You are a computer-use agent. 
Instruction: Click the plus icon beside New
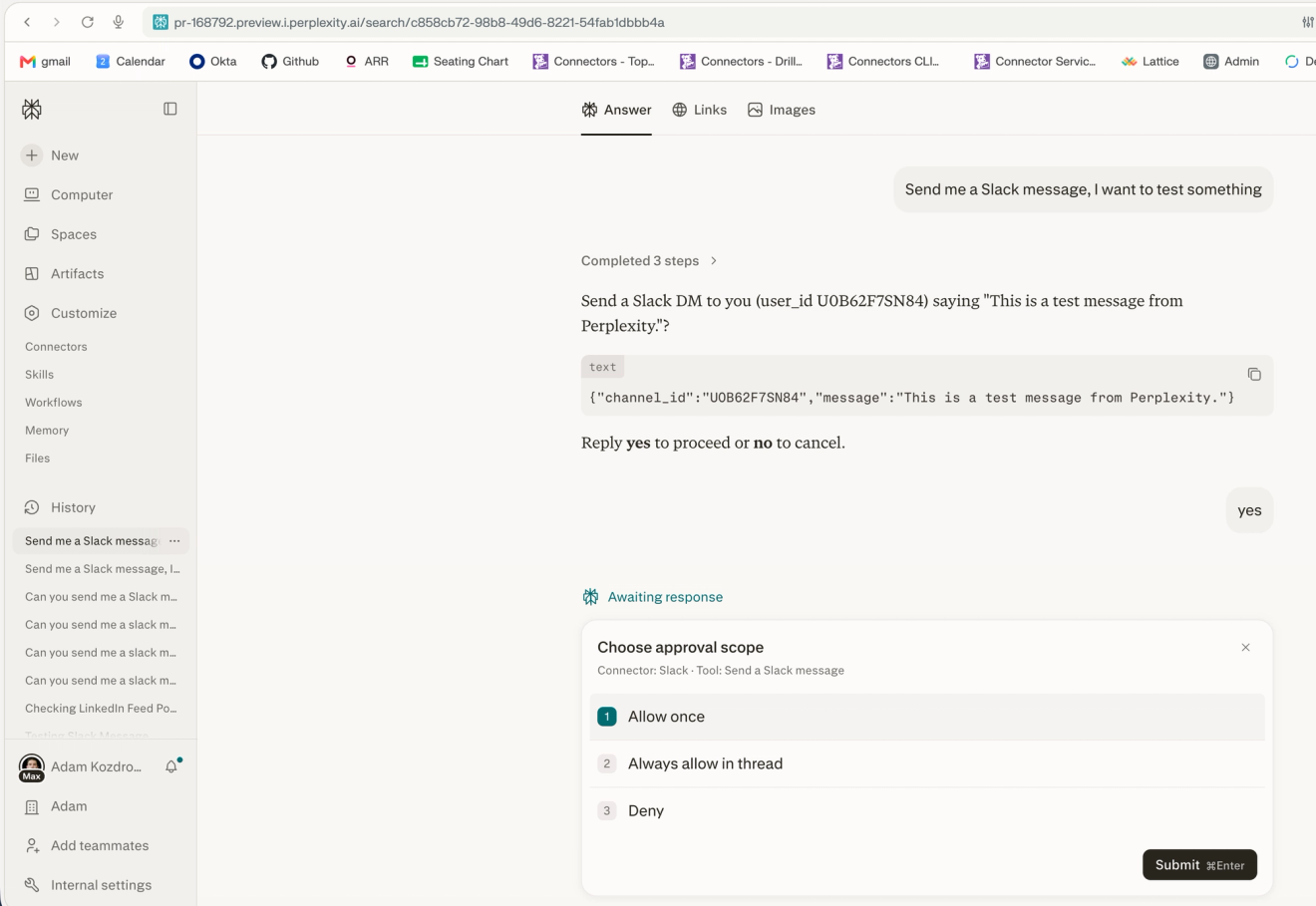32,155
